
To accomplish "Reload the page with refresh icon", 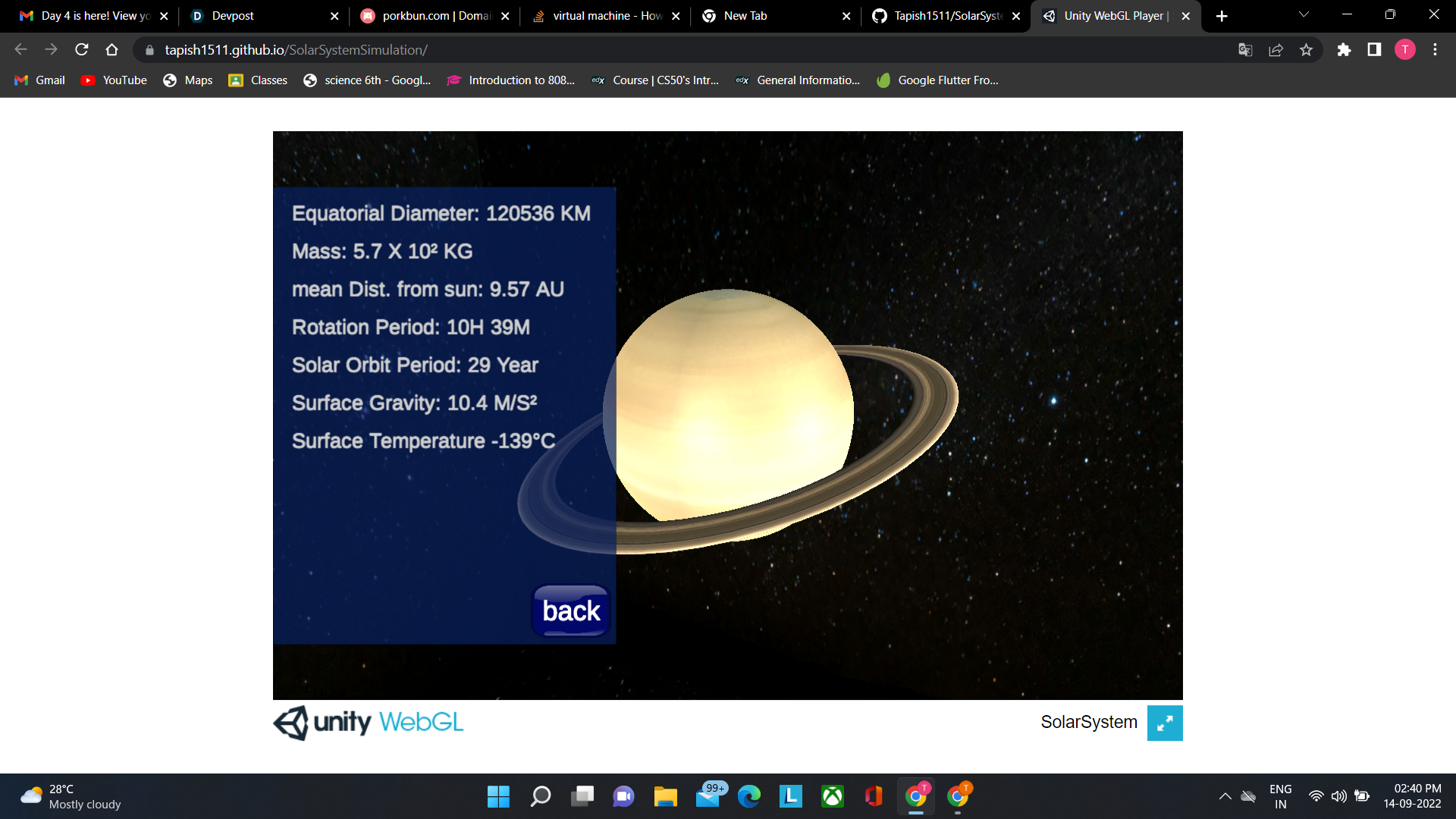I will click(82, 50).
